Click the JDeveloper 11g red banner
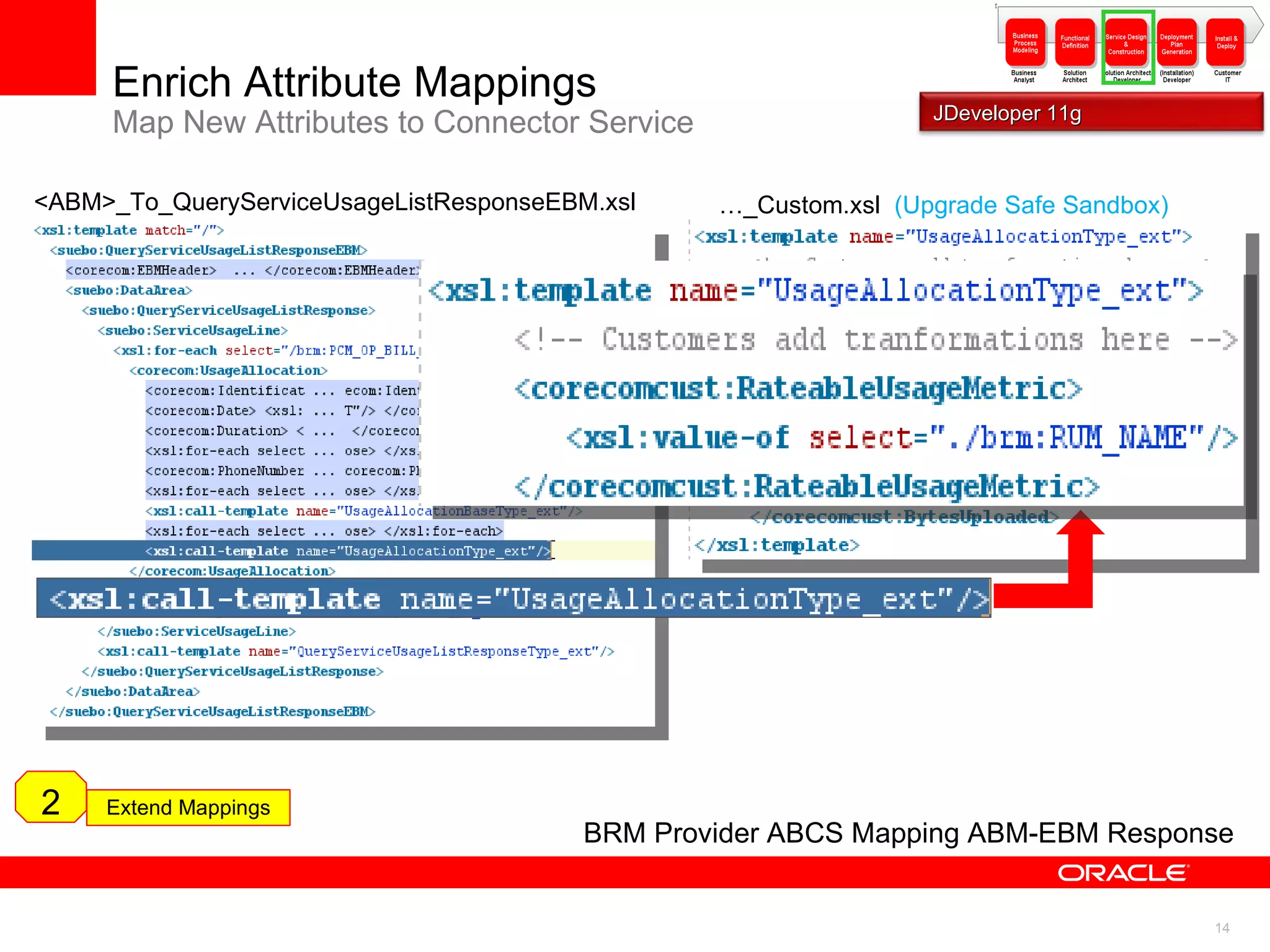 coord(1091,112)
